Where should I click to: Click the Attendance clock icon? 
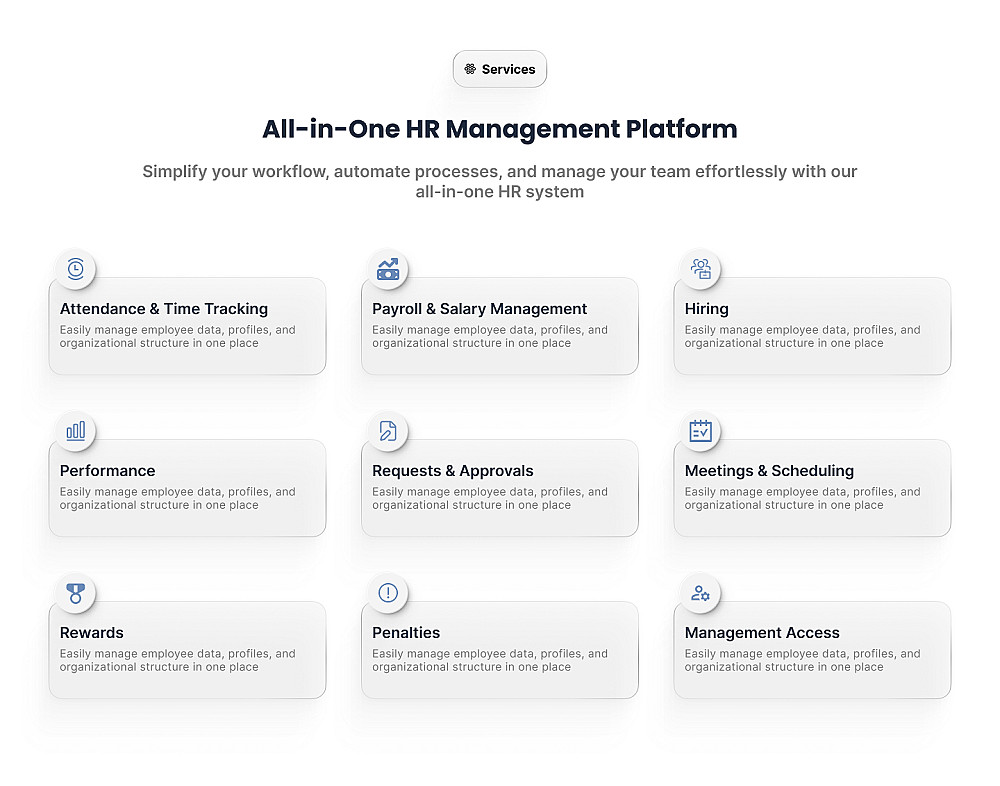click(76, 269)
